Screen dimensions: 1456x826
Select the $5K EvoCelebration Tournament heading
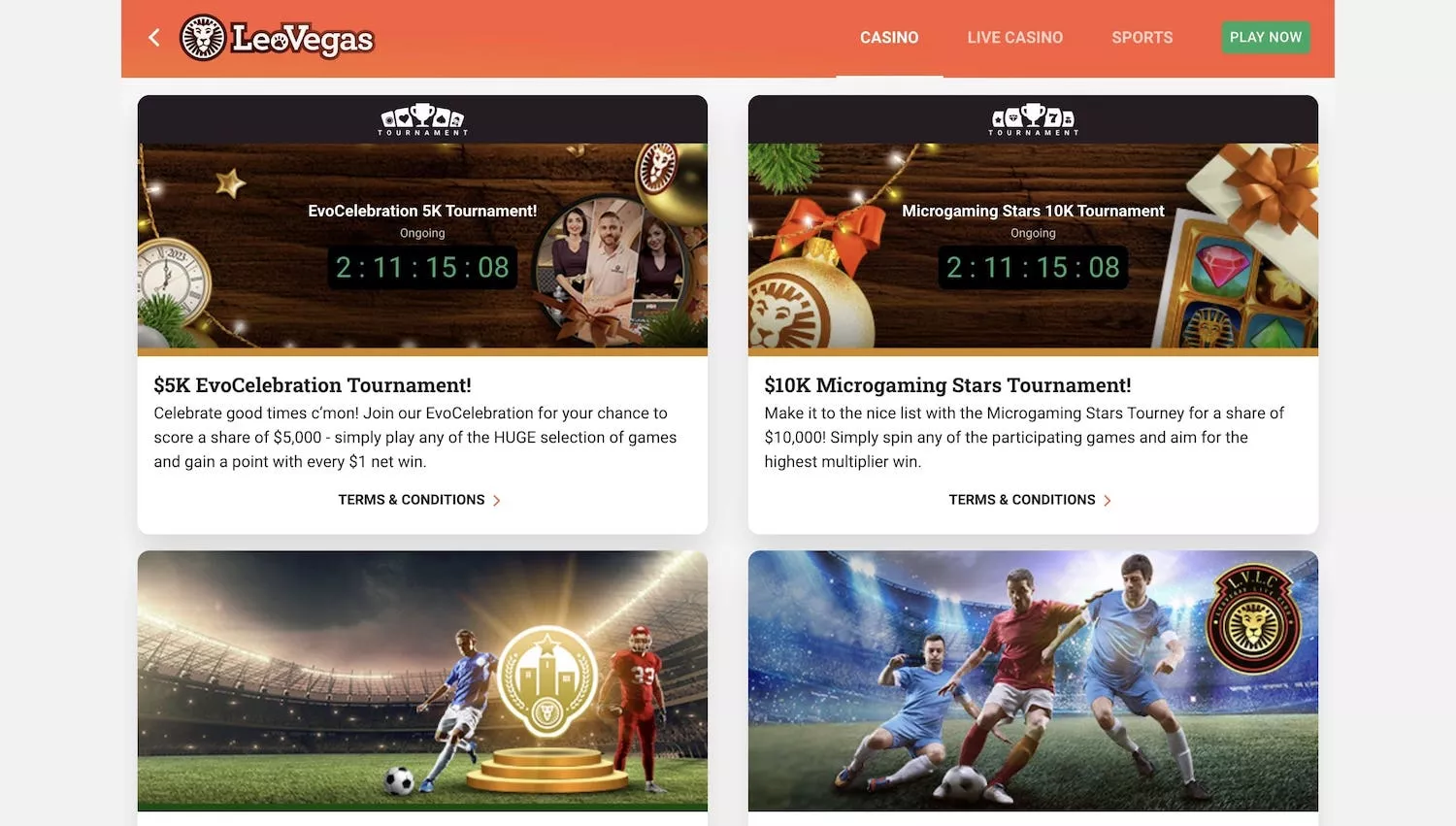[x=313, y=385]
